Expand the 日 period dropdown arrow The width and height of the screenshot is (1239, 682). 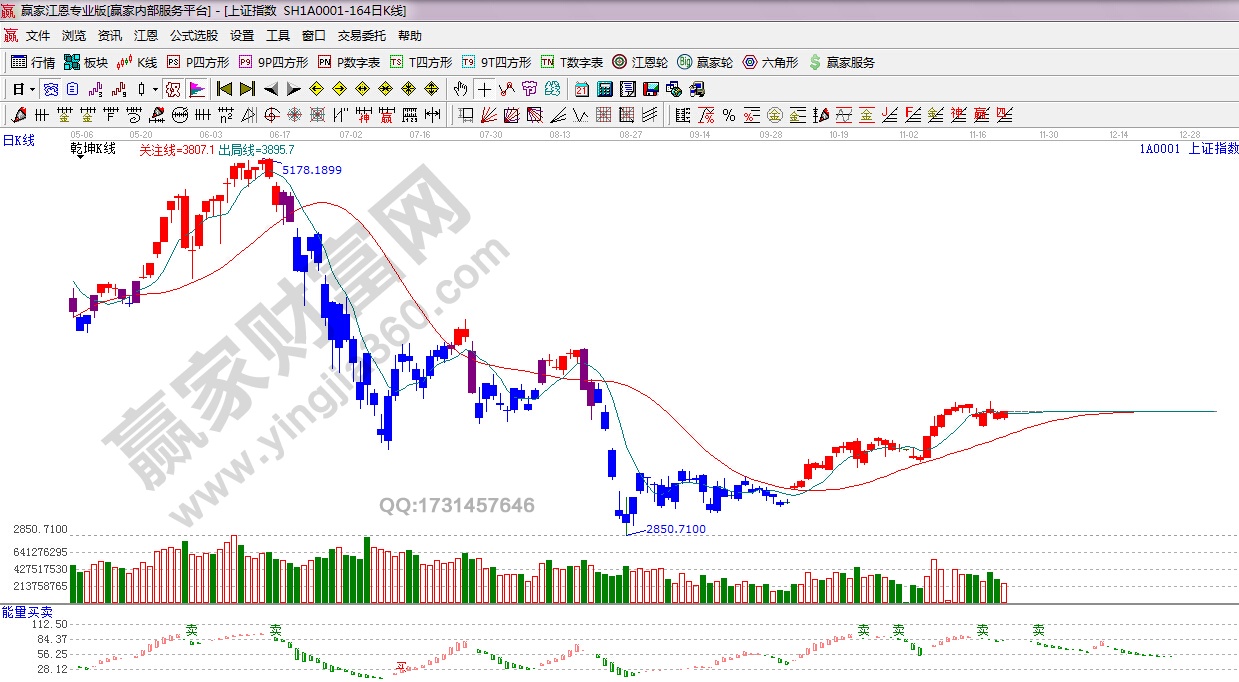pos(32,89)
